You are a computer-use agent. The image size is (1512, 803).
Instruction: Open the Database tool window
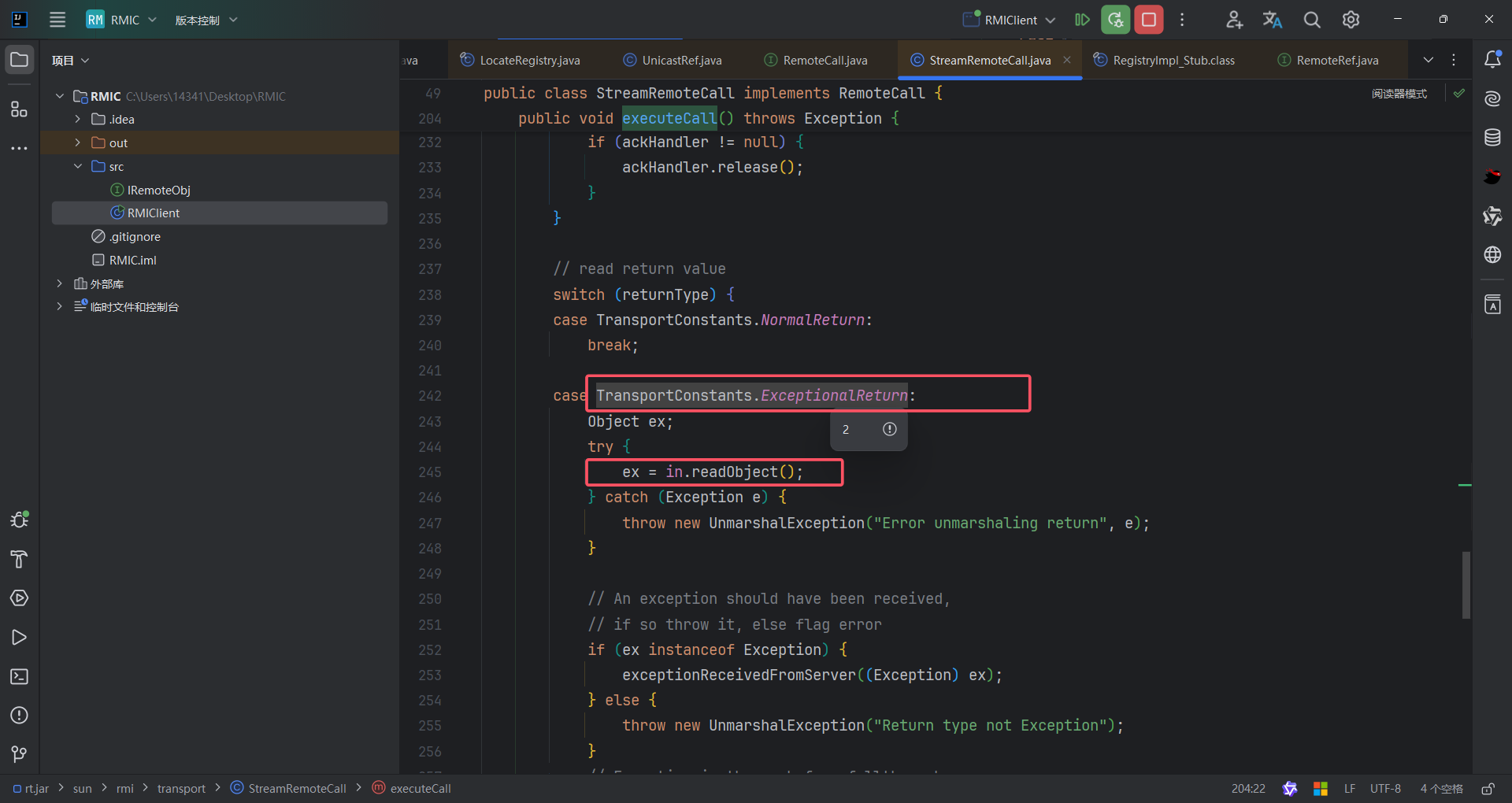[1492, 138]
